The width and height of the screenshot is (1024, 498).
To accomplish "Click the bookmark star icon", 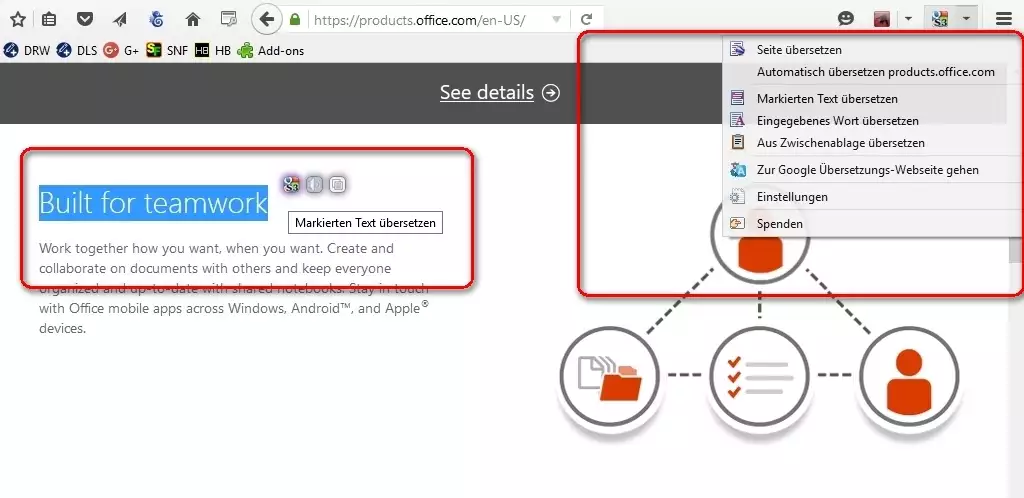I will click(x=17, y=19).
